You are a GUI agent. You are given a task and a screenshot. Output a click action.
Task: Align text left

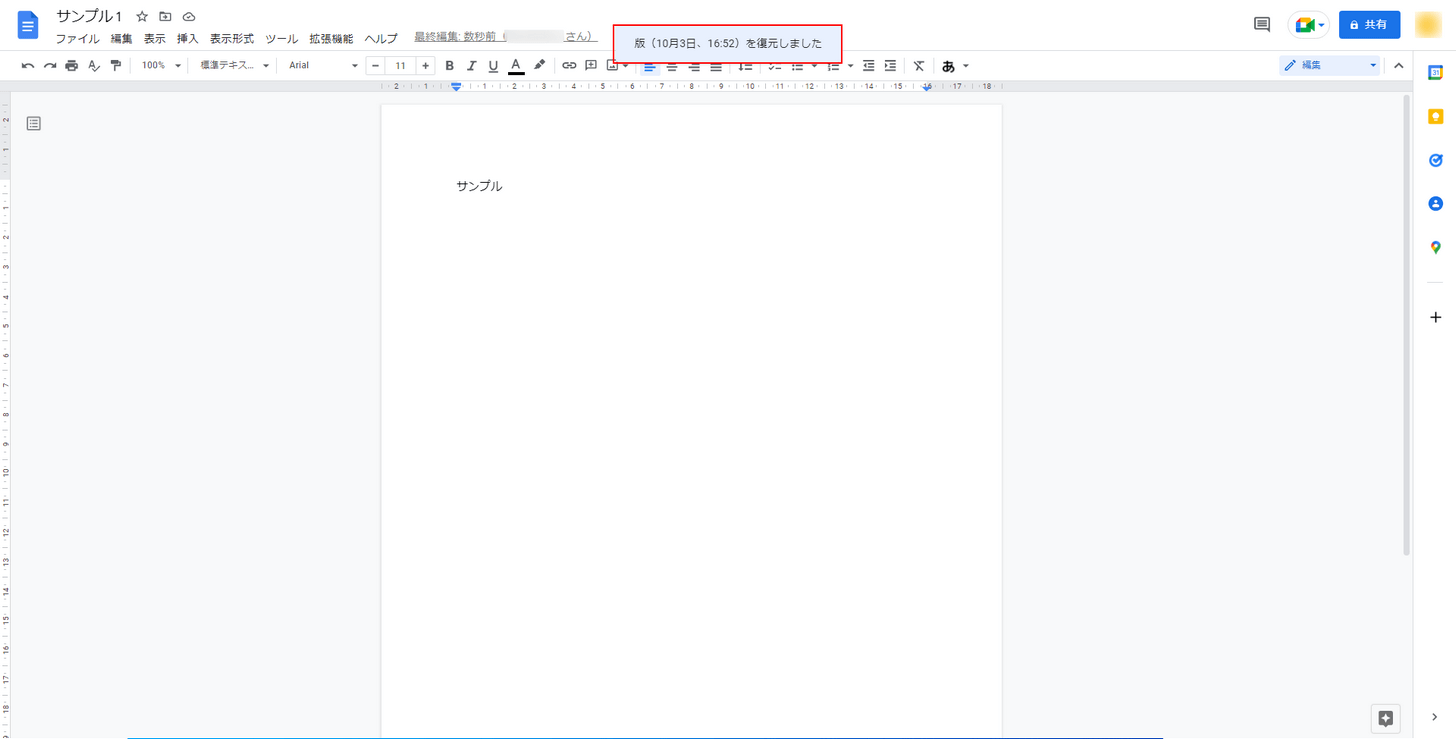point(650,66)
